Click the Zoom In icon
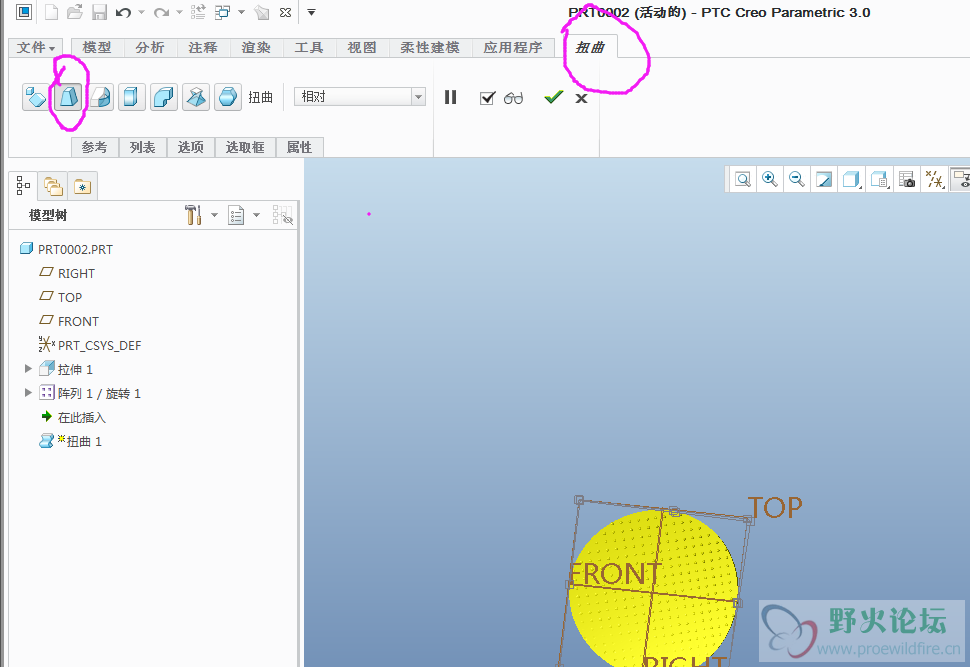This screenshot has height=667, width=970. coord(770,179)
